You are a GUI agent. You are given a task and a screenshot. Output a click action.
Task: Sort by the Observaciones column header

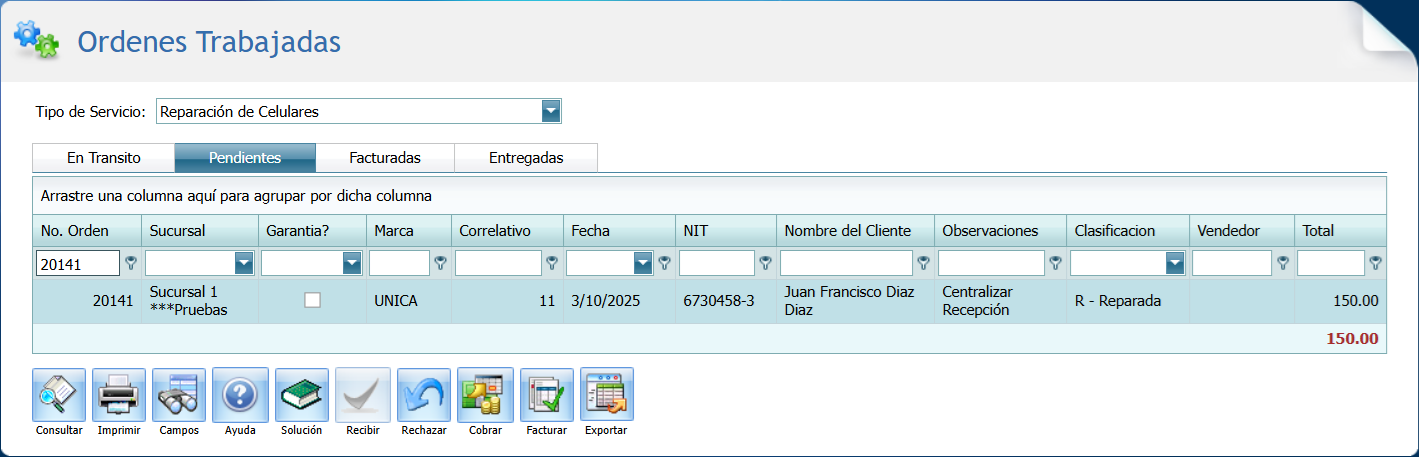[x=1001, y=231]
